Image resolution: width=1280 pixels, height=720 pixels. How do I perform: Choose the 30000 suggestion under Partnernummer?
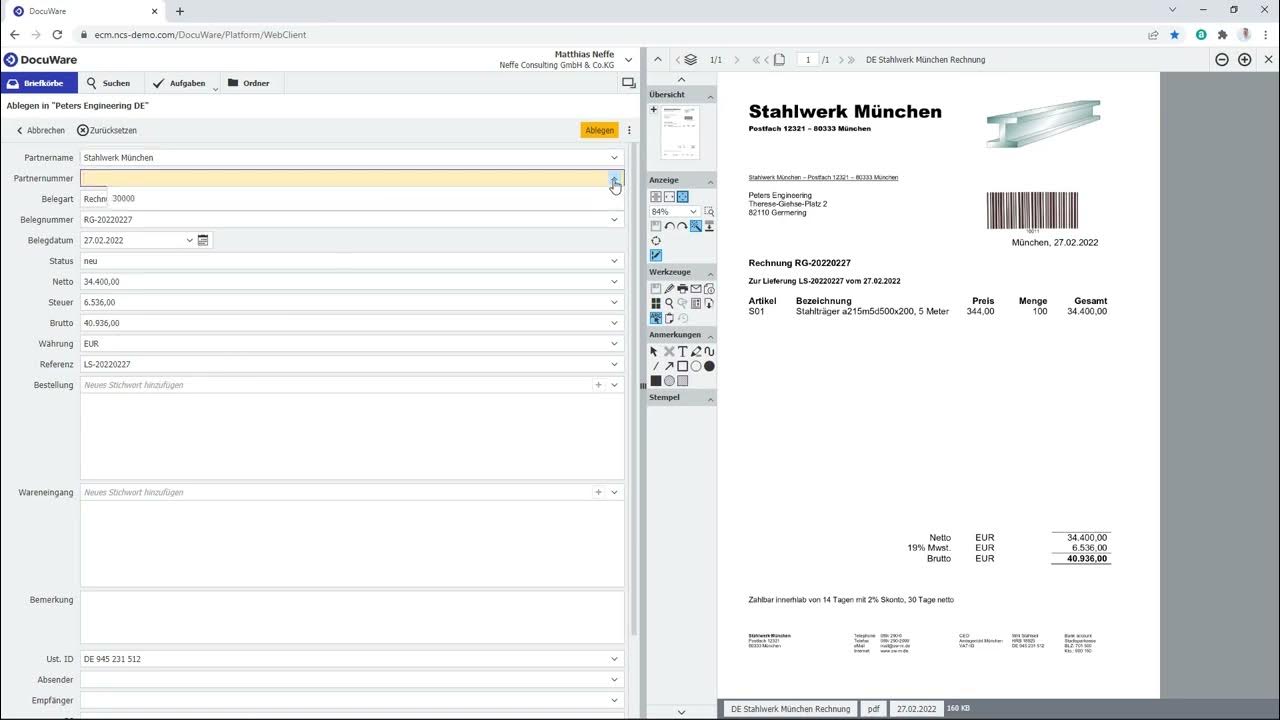(124, 198)
